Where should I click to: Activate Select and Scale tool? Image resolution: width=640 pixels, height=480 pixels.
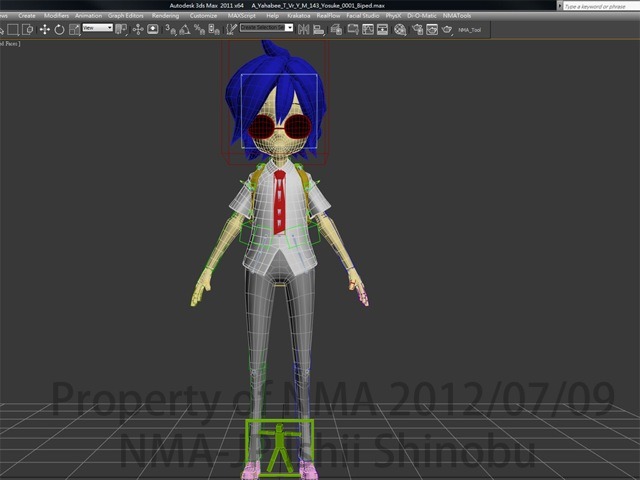tap(75, 29)
